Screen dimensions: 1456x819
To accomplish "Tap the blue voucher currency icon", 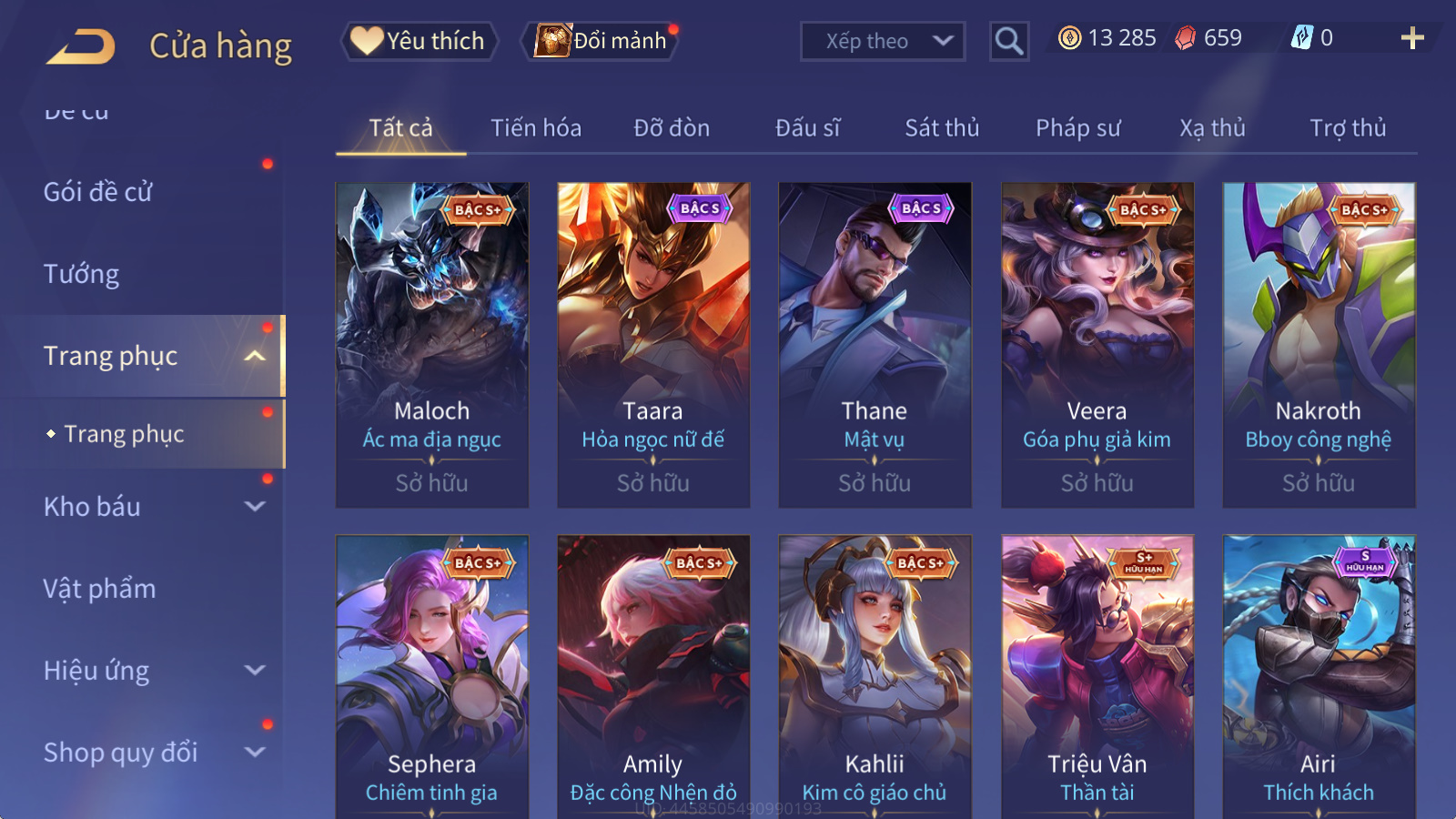I will [x=1302, y=37].
